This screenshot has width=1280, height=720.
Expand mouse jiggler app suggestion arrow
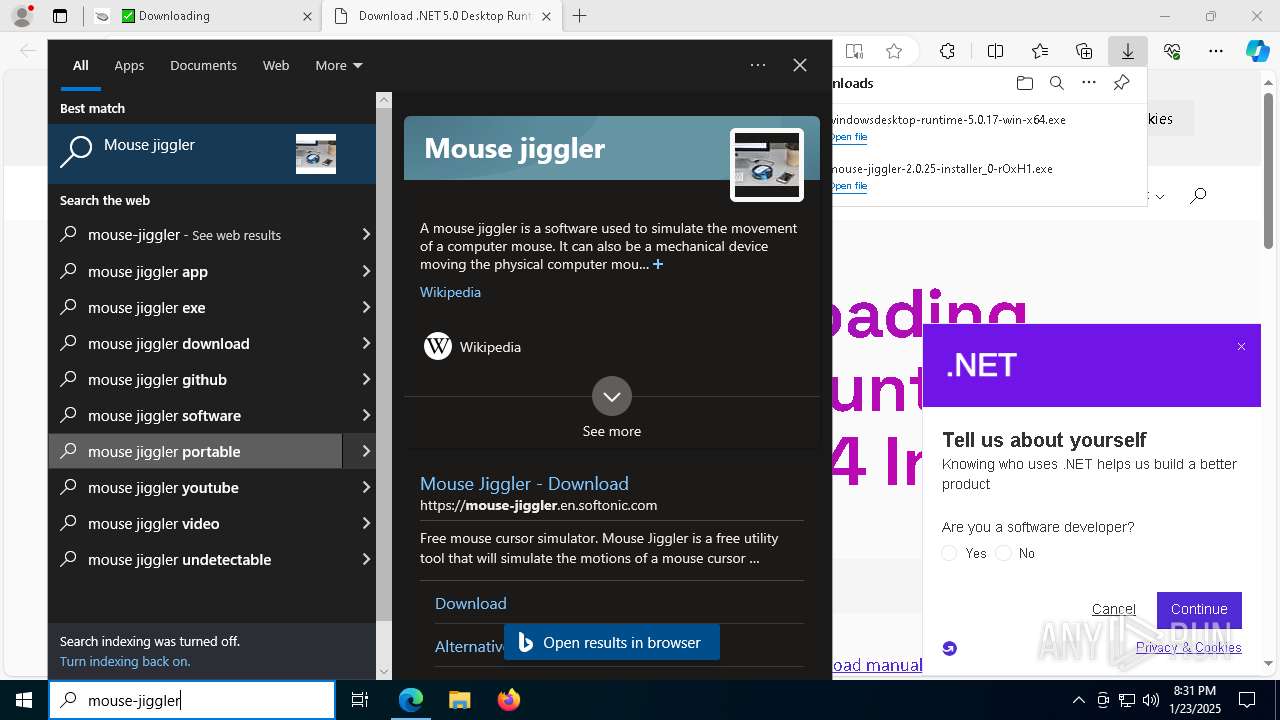coord(366,271)
